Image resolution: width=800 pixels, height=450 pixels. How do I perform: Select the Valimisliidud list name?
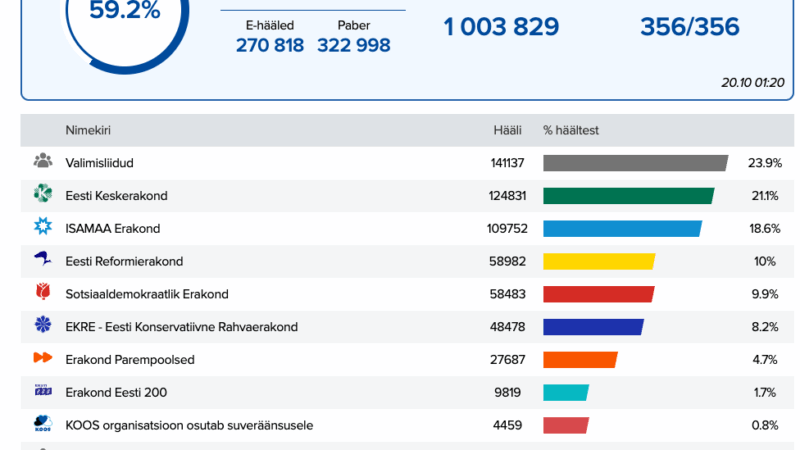[99, 163]
